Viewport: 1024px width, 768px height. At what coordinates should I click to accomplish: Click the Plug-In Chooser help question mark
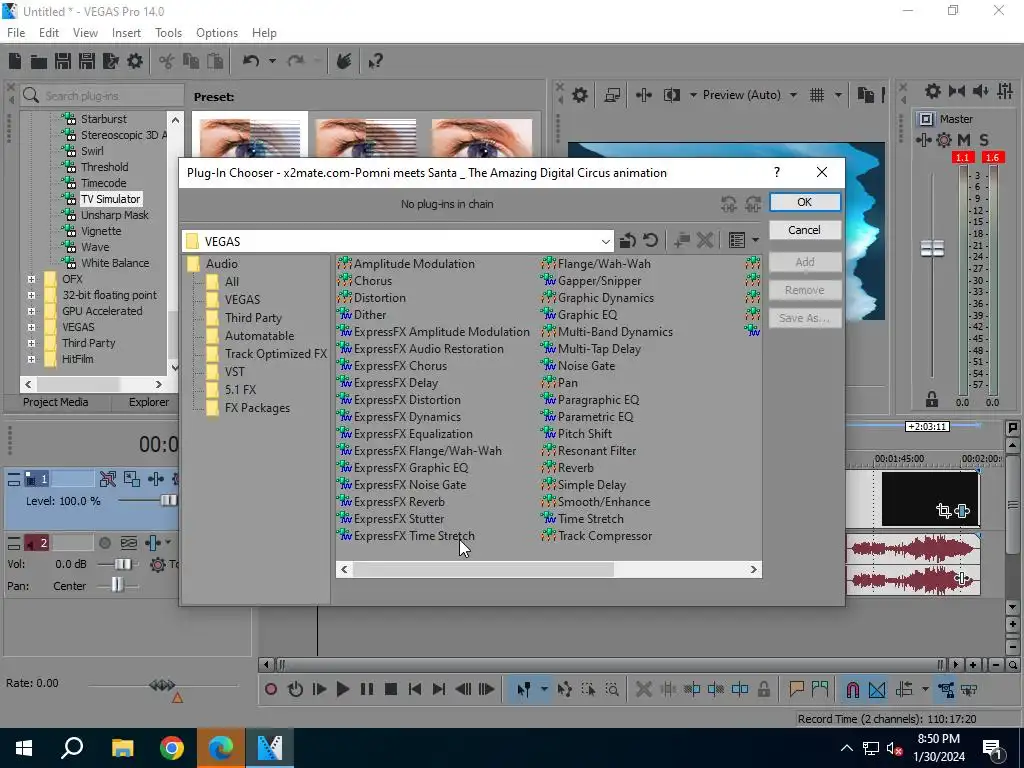(x=776, y=172)
